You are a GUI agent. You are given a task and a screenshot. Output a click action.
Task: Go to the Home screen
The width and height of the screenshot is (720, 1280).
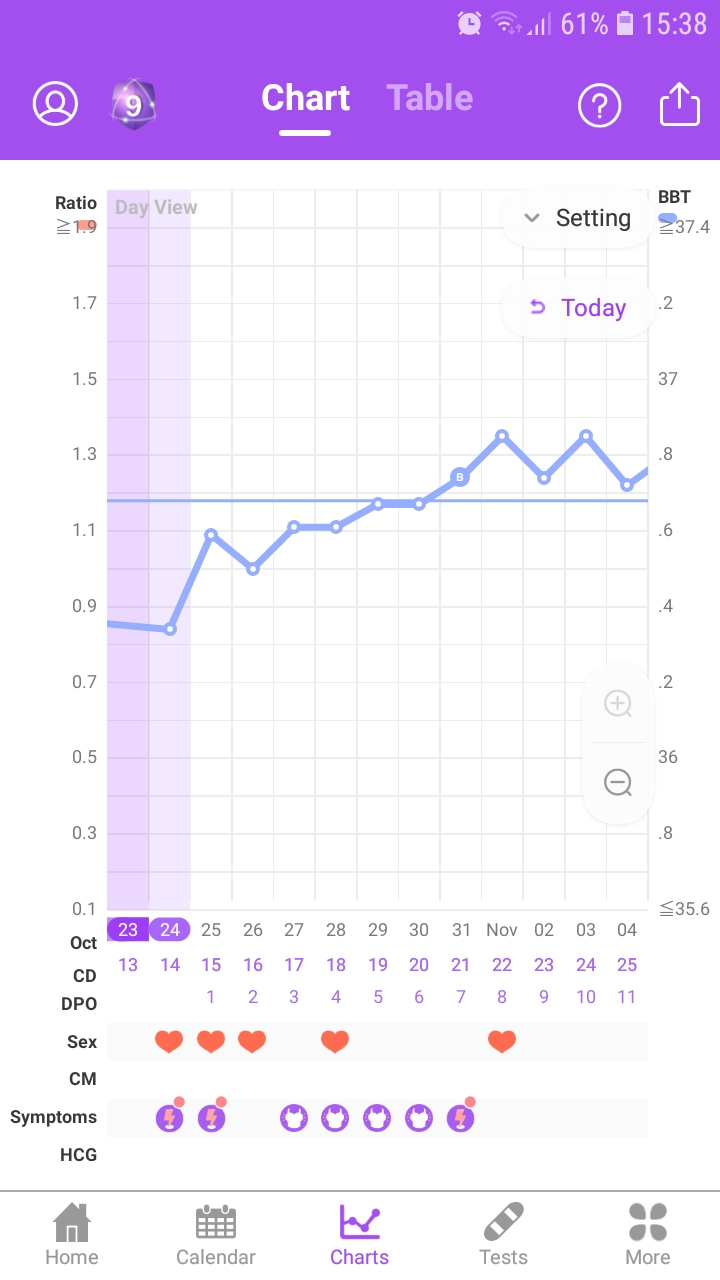72,1235
